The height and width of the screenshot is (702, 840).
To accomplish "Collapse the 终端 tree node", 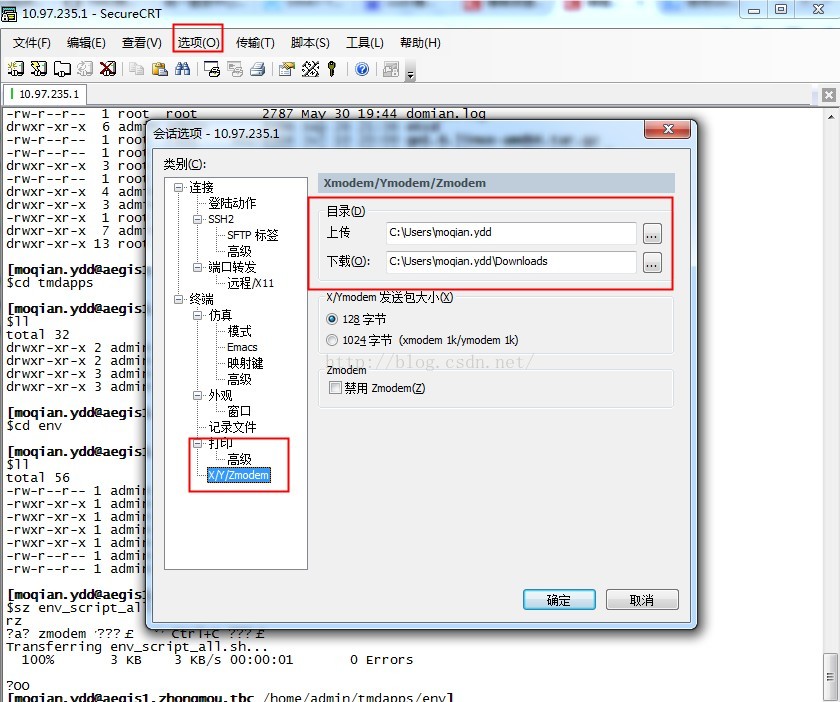I will (x=178, y=299).
